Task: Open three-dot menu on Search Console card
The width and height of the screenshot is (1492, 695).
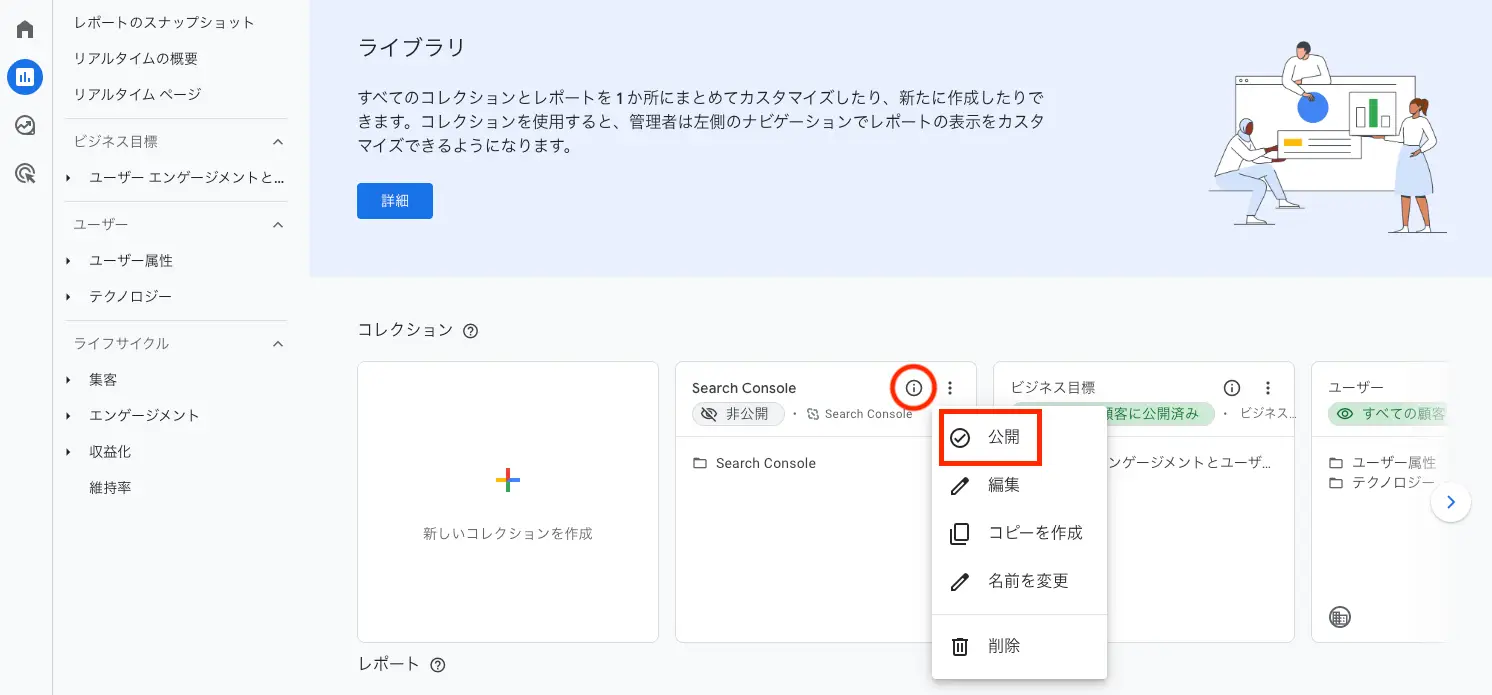Action: pyautogui.click(x=950, y=388)
